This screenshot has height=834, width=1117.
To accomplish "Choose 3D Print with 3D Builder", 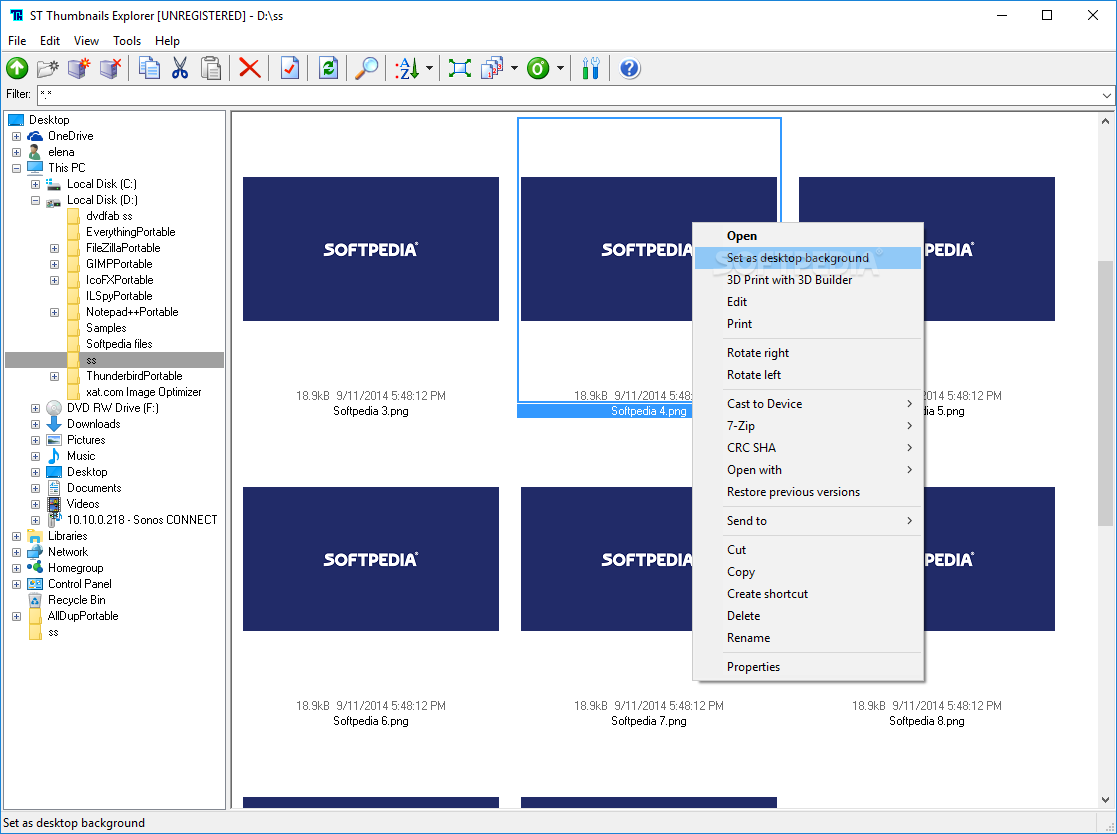I will pyautogui.click(x=808, y=280).
